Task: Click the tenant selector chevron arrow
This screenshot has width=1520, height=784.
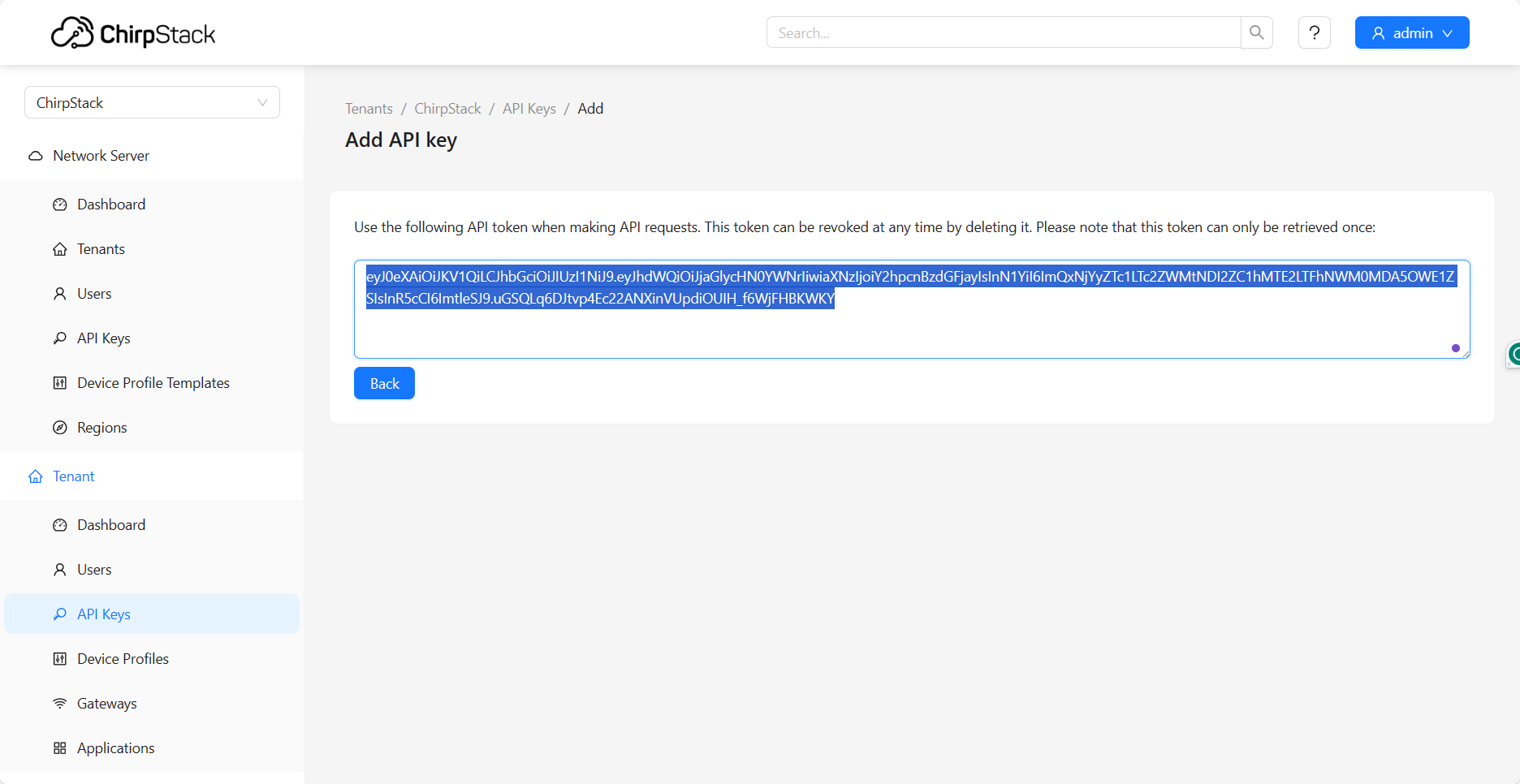Action: coord(262,102)
